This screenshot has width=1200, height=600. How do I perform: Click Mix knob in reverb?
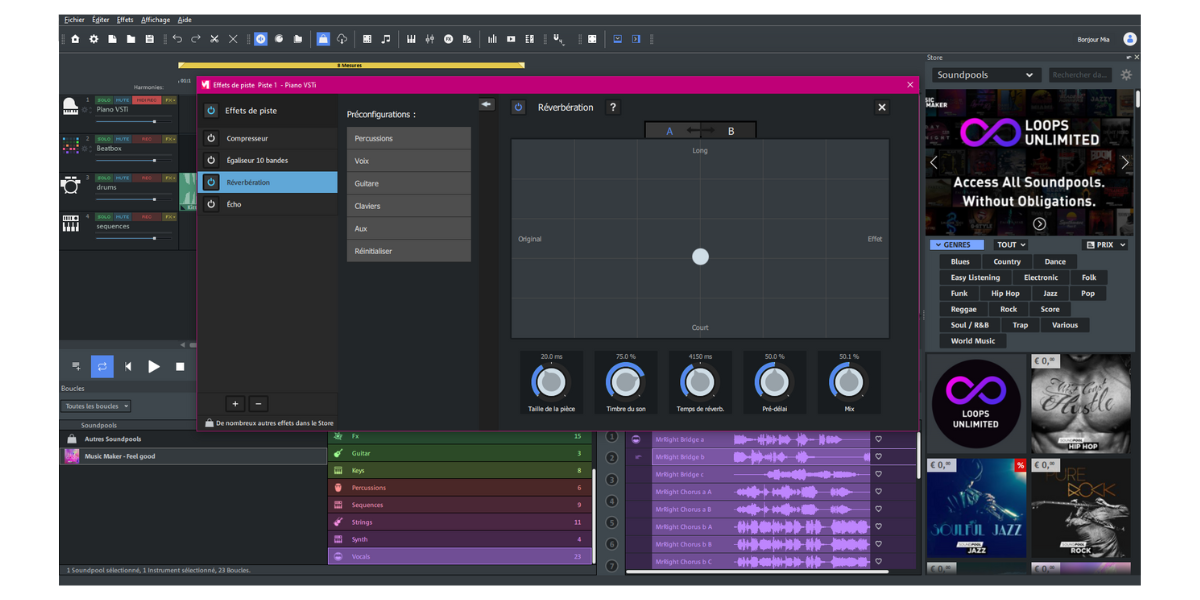[848, 381]
